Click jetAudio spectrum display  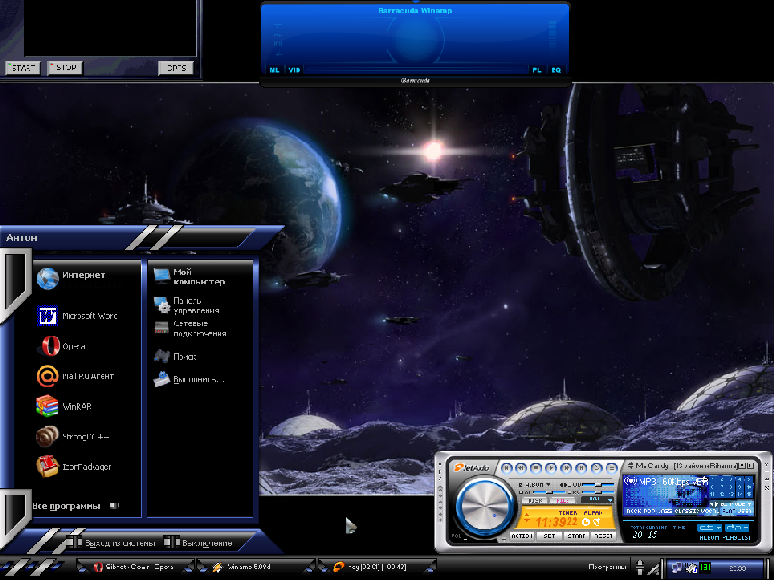(x=665, y=495)
